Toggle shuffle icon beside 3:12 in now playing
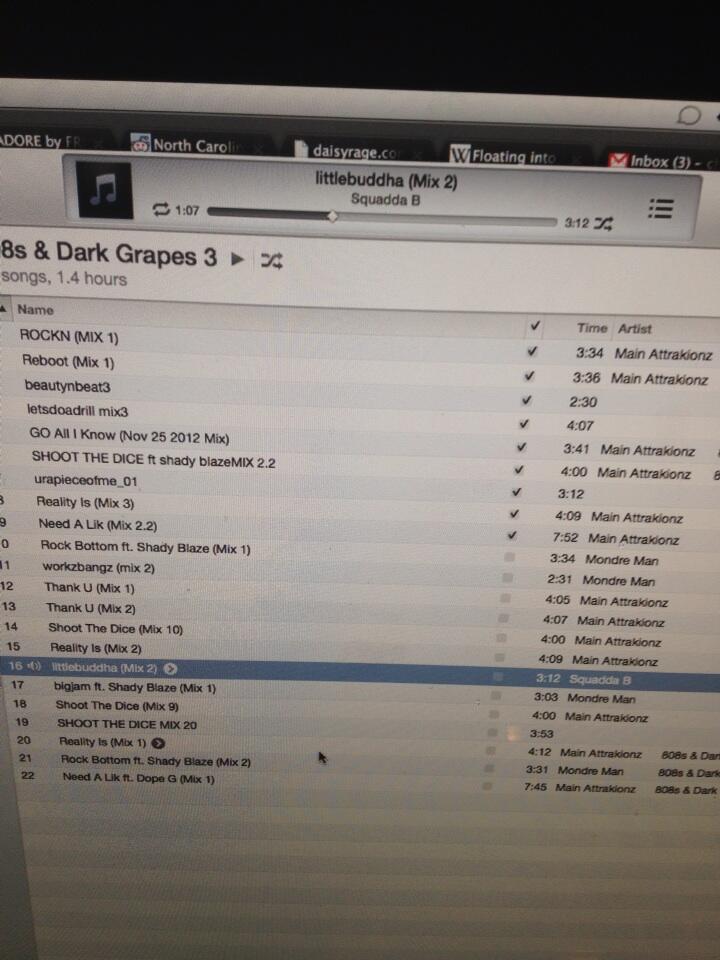The width and height of the screenshot is (720, 960). point(603,224)
